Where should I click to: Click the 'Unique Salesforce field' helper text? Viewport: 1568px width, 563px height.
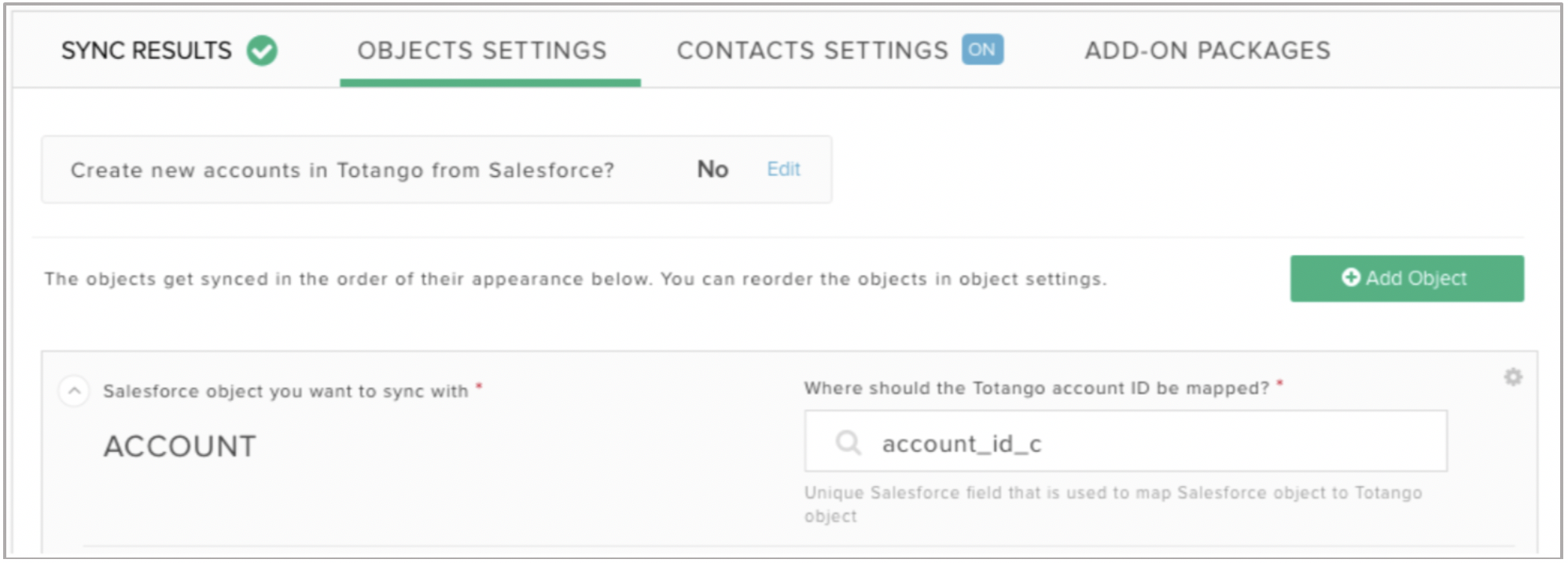[x=1113, y=504]
